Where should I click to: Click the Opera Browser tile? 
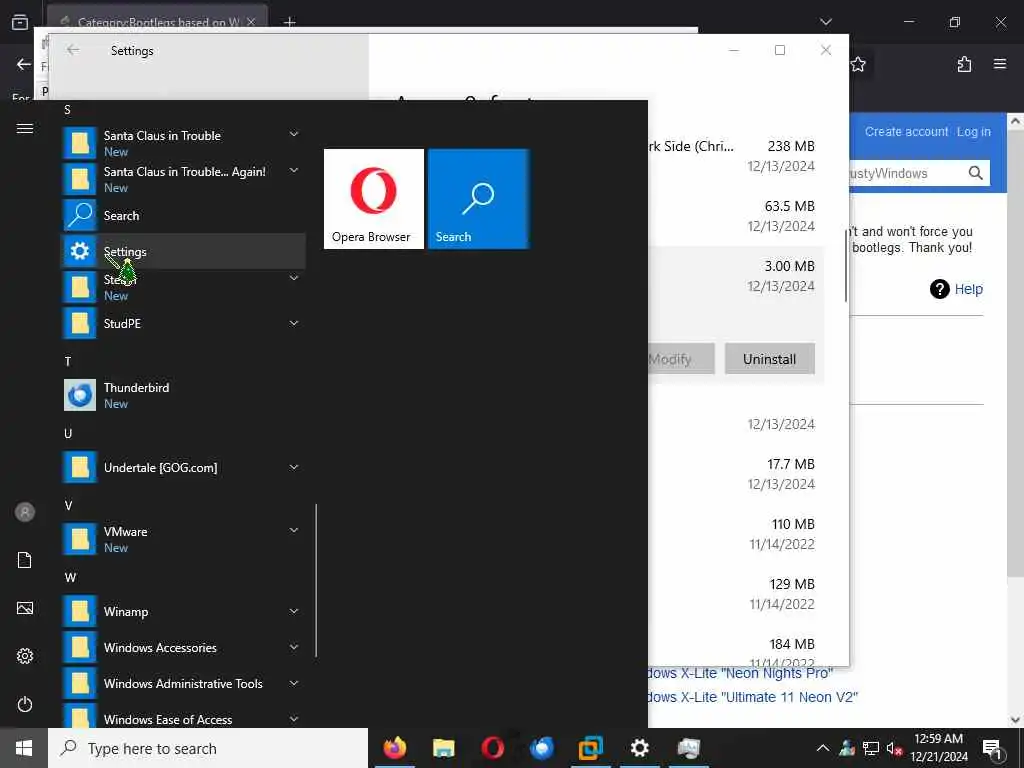(x=374, y=199)
